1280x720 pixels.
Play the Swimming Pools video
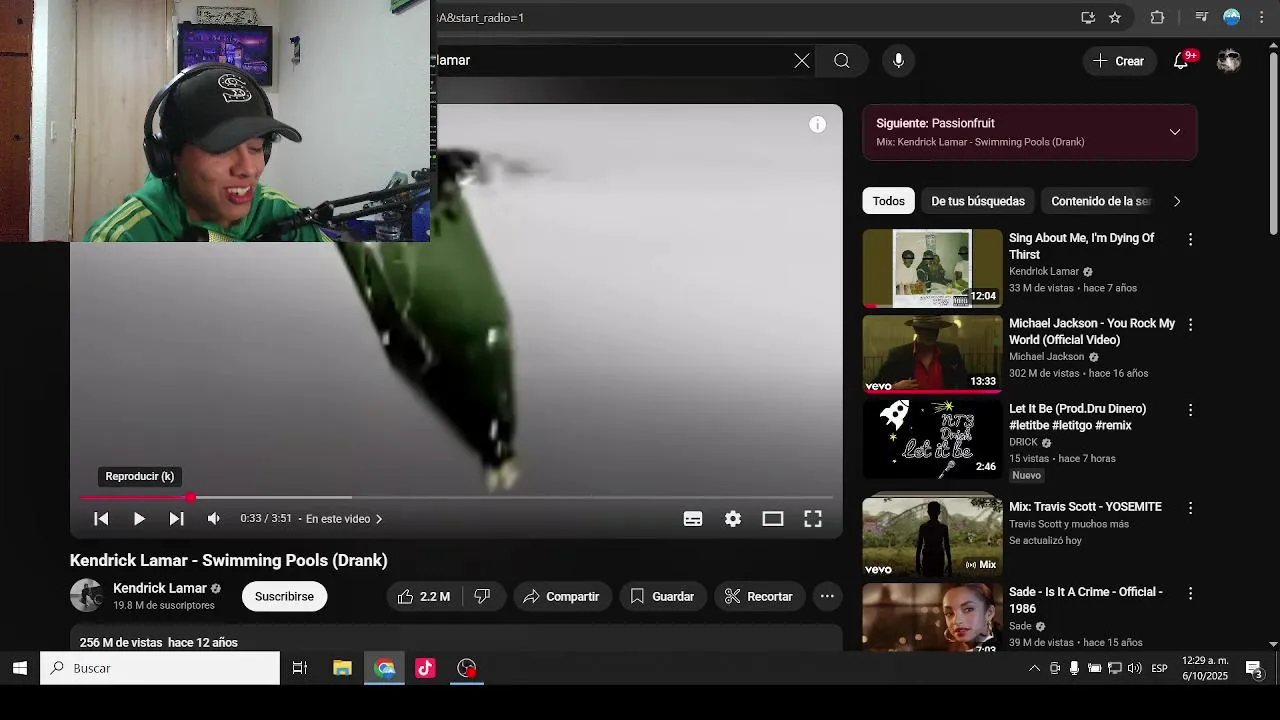click(x=139, y=519)
